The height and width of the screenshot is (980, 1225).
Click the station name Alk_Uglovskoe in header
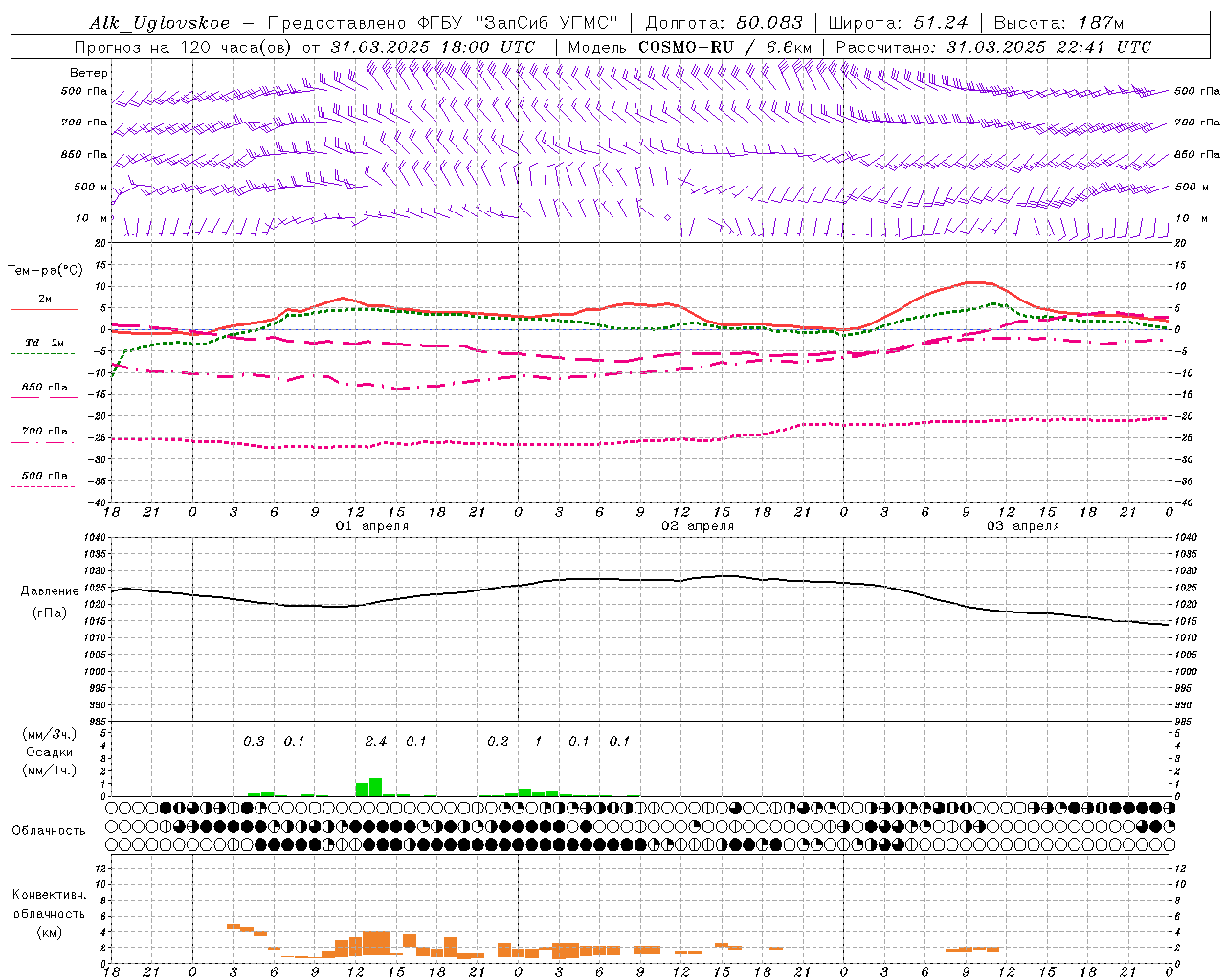(160, 23)
